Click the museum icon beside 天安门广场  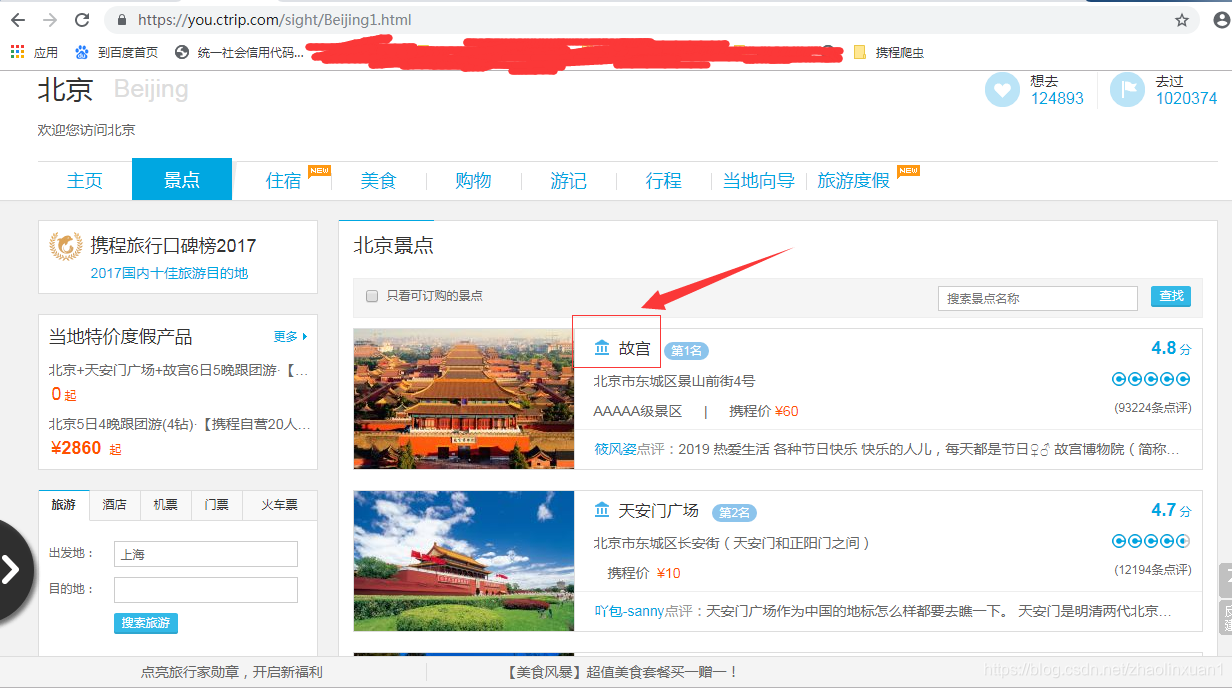(602, 510)
